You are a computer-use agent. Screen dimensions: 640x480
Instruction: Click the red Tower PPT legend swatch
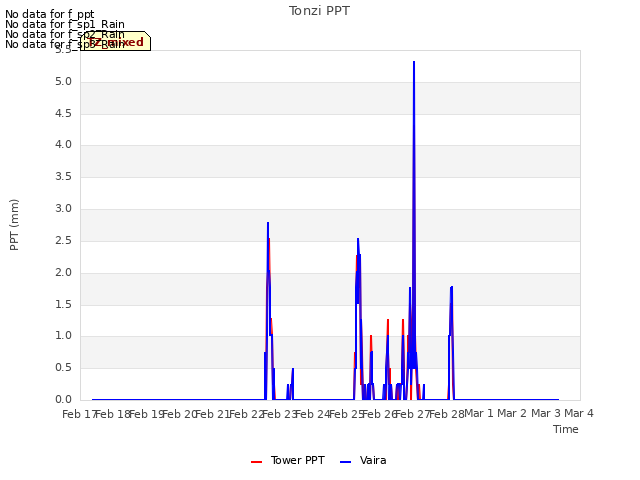coord(256,462)
